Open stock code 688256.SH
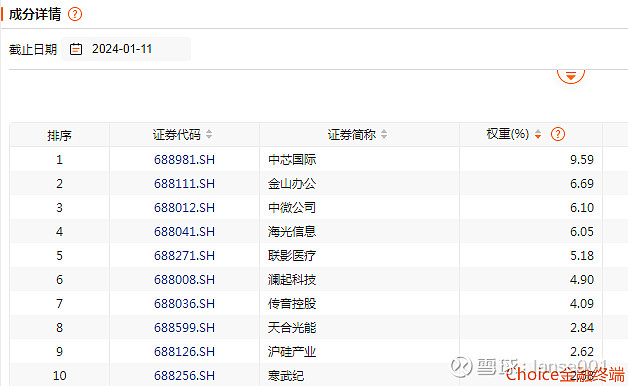The width and height of the screenshot is (628, 386). pyautogui.click(x=184, y=376)
